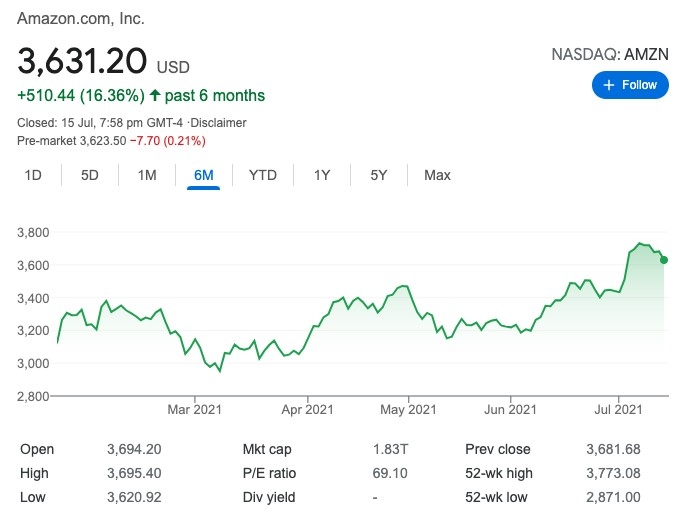Click the NASDAQ: AMZN ticker label
This screenshot has height=523, width=688.
(610, 54)
